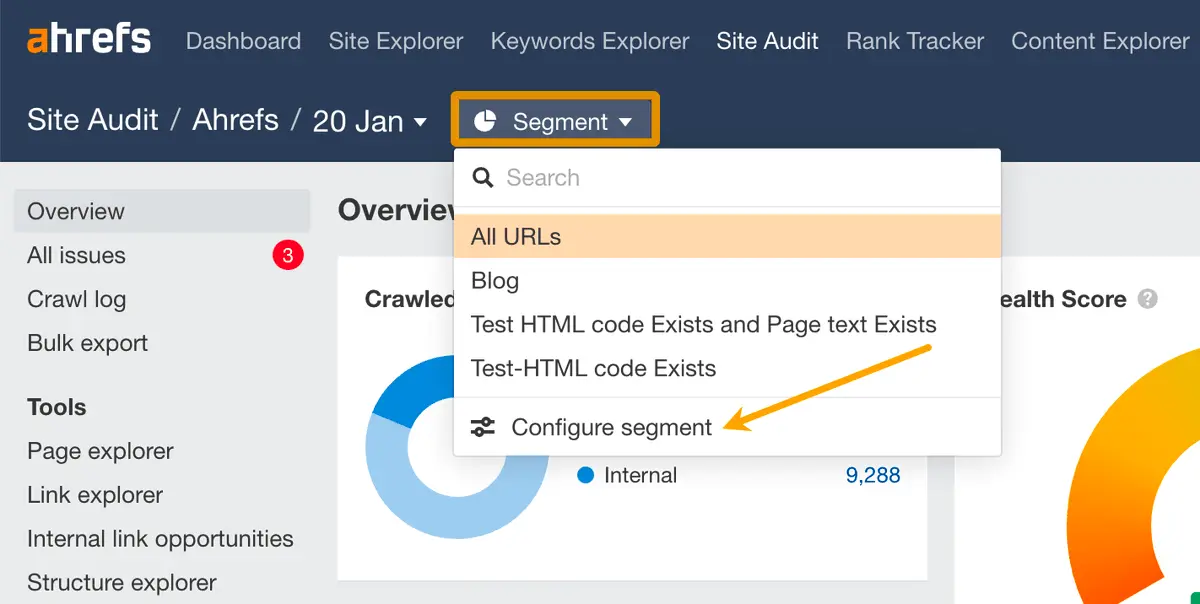Click the Health Score help question icon
Screen dimensions: 1200x604
1148,299
